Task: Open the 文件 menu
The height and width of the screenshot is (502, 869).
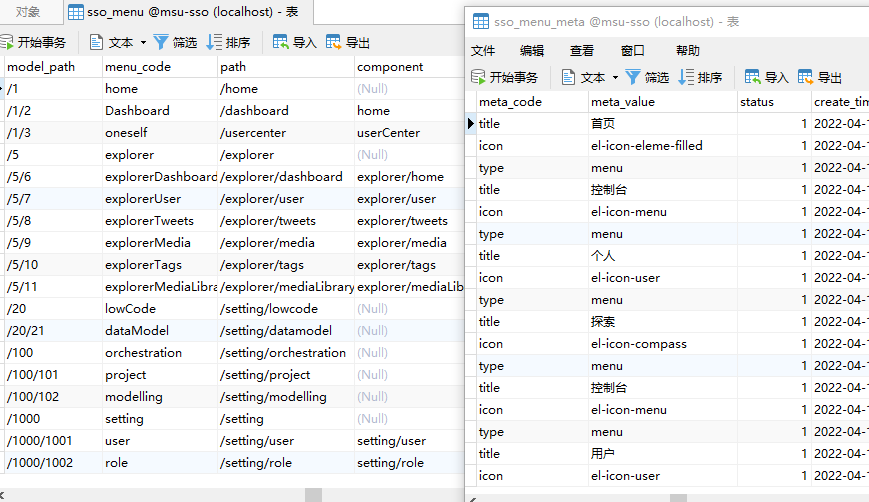Action: [483, 51]
